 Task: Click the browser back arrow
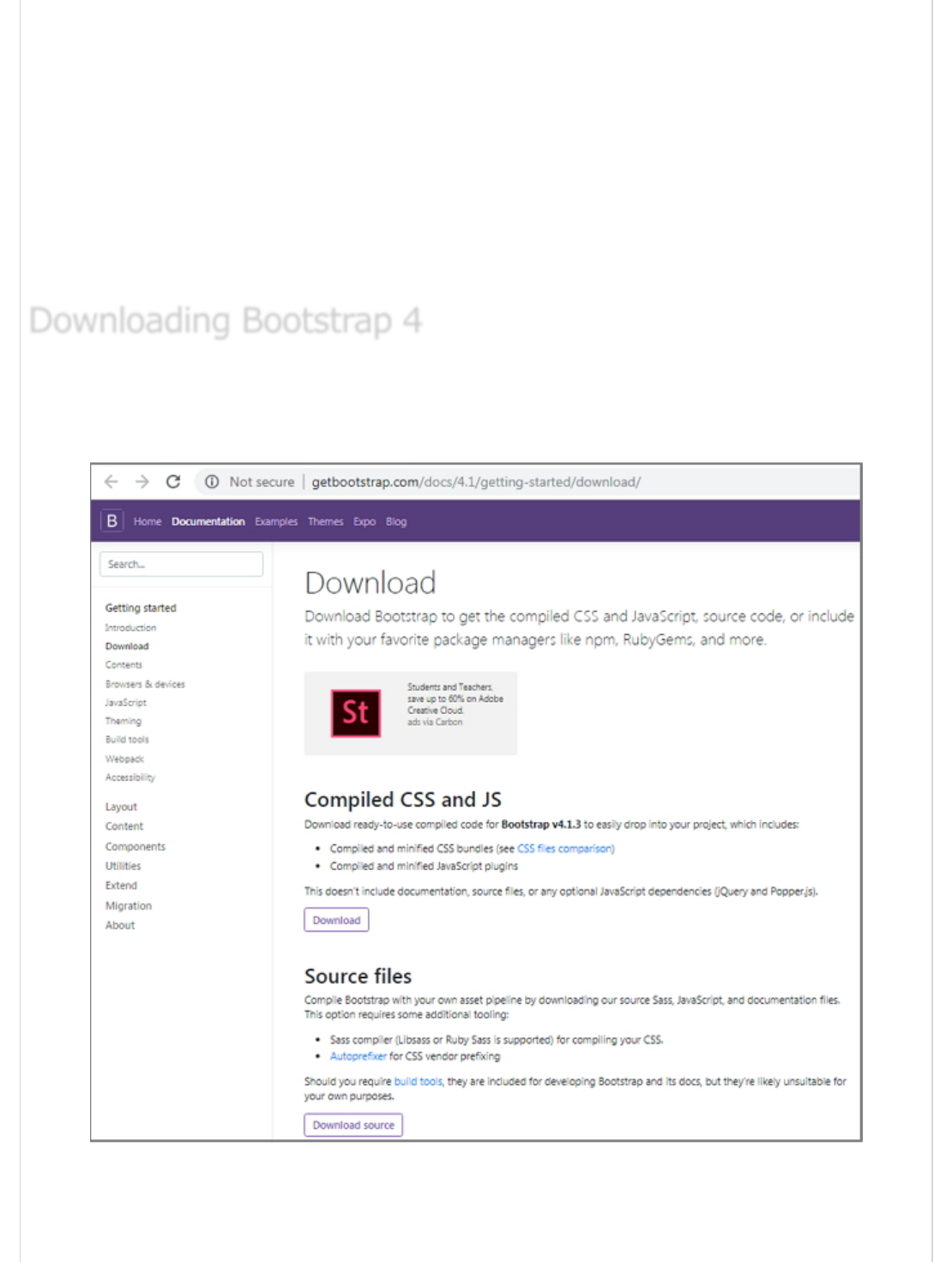(111, 482)
